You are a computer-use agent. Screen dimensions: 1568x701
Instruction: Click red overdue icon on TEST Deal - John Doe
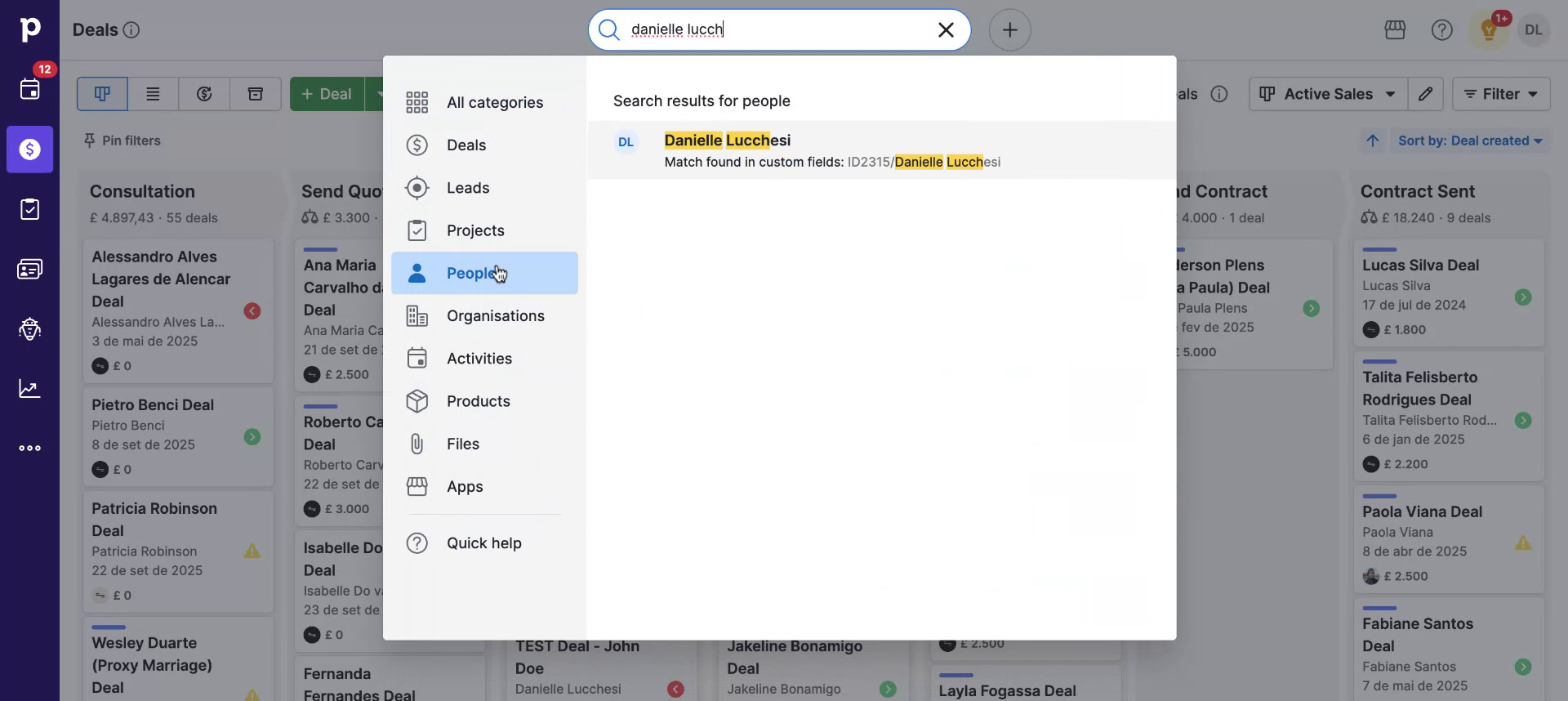(x=675, y=690)
